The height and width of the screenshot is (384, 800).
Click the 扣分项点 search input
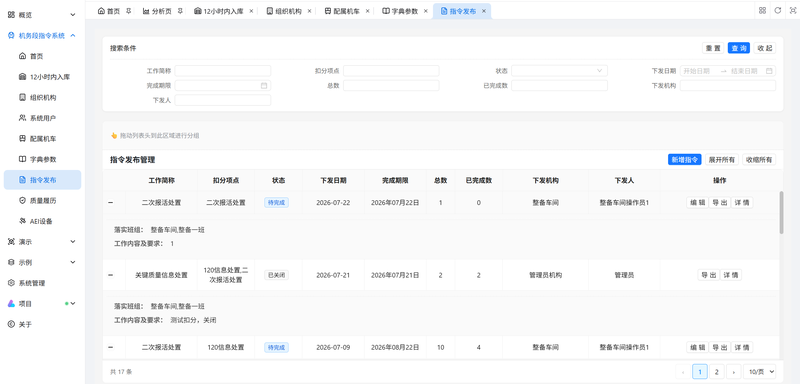(x=391, y=71)
